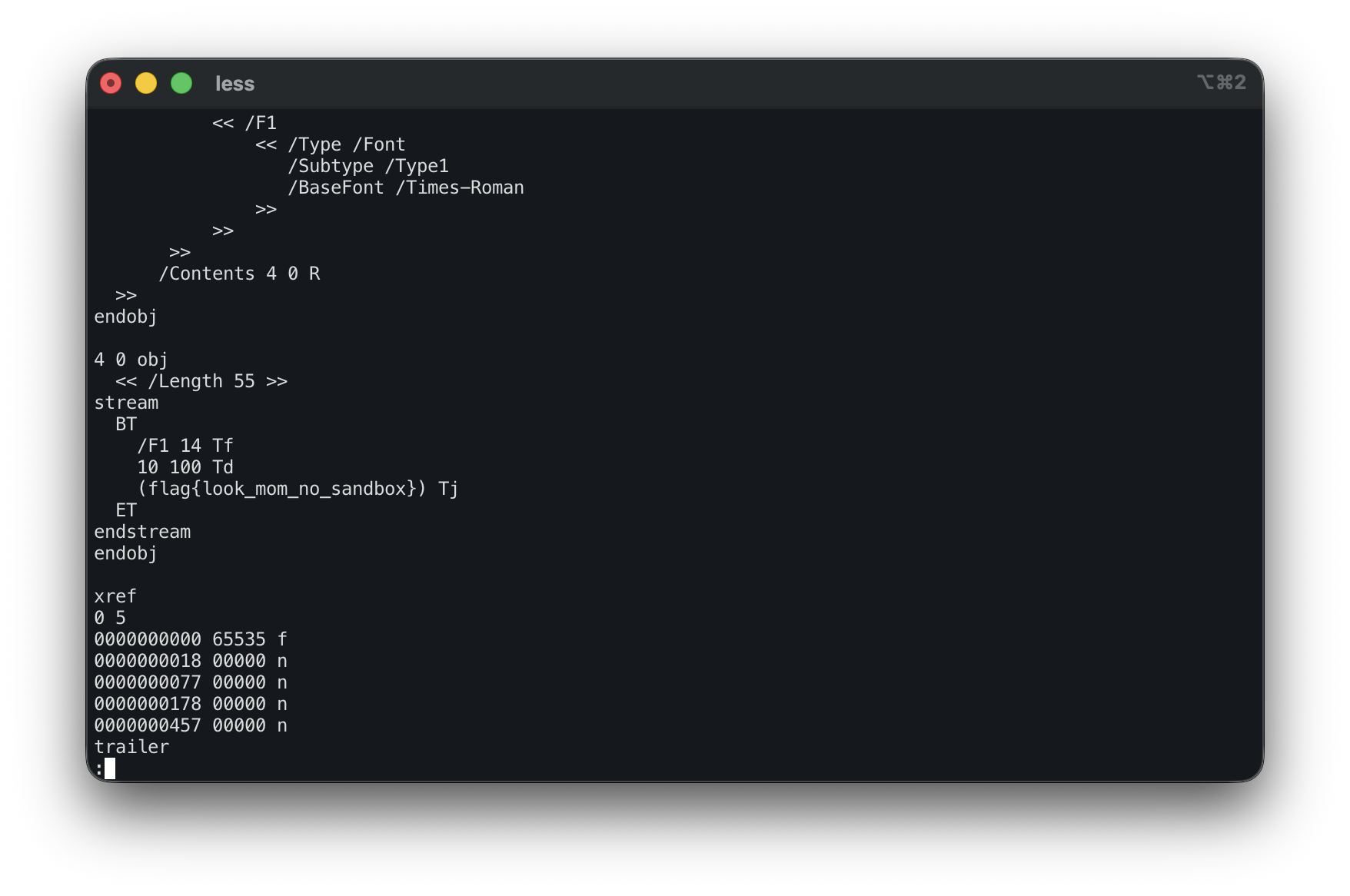
Task: Click the flag{look_mom_no_sandbox} text
Action: coord(281,489)
